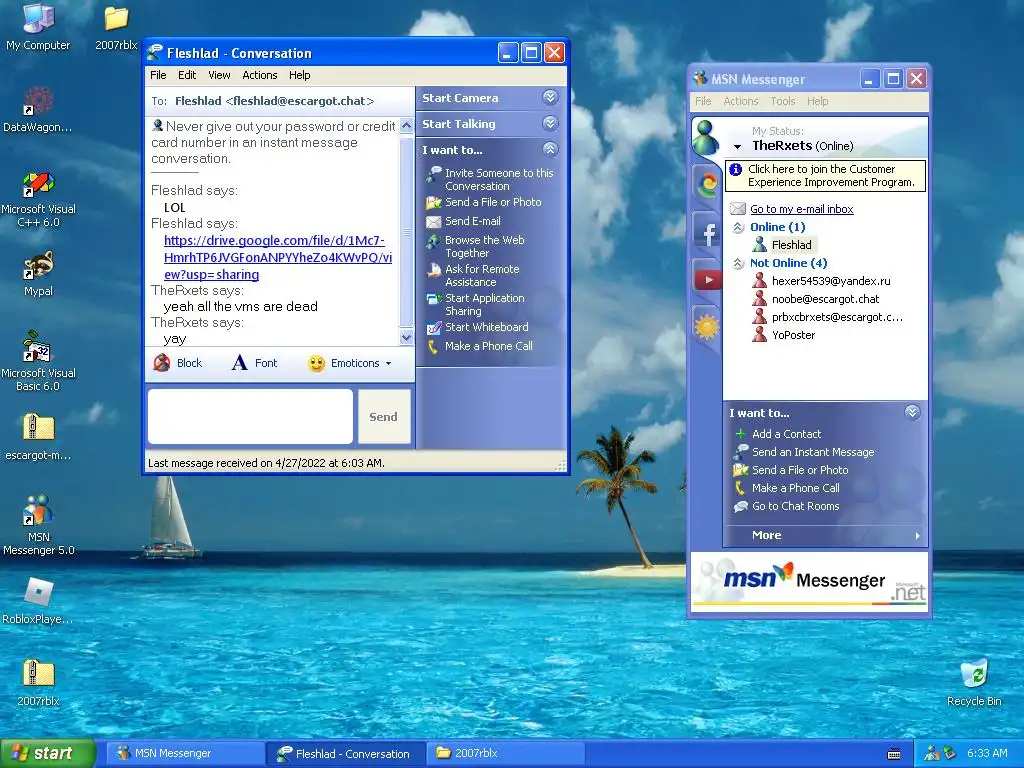
Task: Click the system tray clock showing 6:33 AM
Action: 987,753
